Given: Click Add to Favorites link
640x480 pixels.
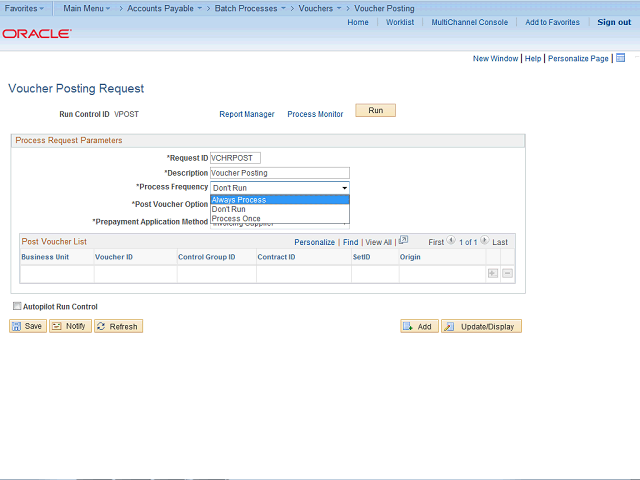Looking at the screenshot, I should tap(552, 22).
